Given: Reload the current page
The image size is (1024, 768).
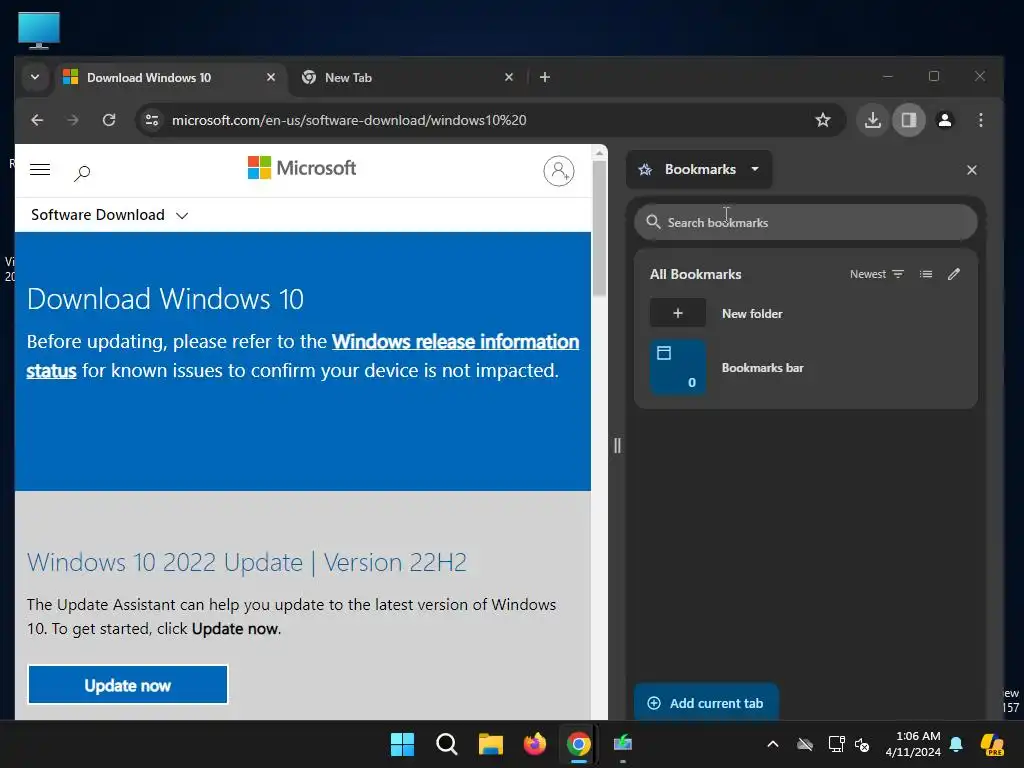Looking at the screenshot, I should pyautogui.click(x=109, y=120).
